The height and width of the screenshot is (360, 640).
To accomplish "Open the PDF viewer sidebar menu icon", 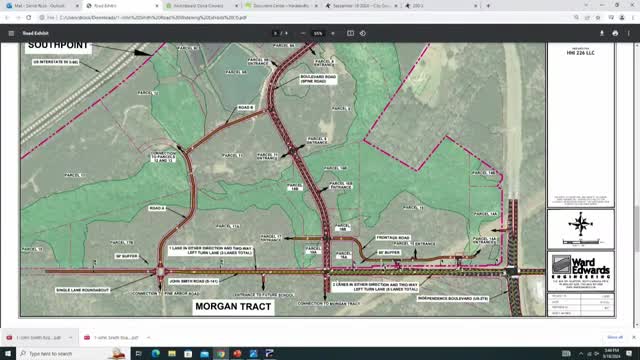I will [11, 33].
